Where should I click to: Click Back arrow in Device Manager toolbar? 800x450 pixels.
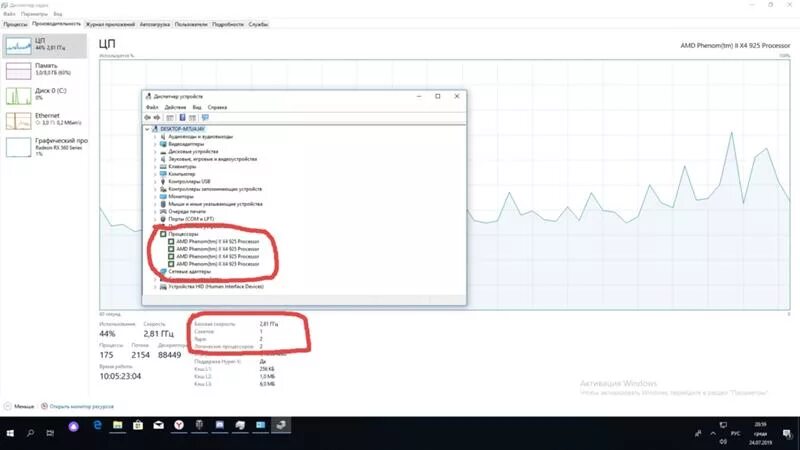[147, 118]
